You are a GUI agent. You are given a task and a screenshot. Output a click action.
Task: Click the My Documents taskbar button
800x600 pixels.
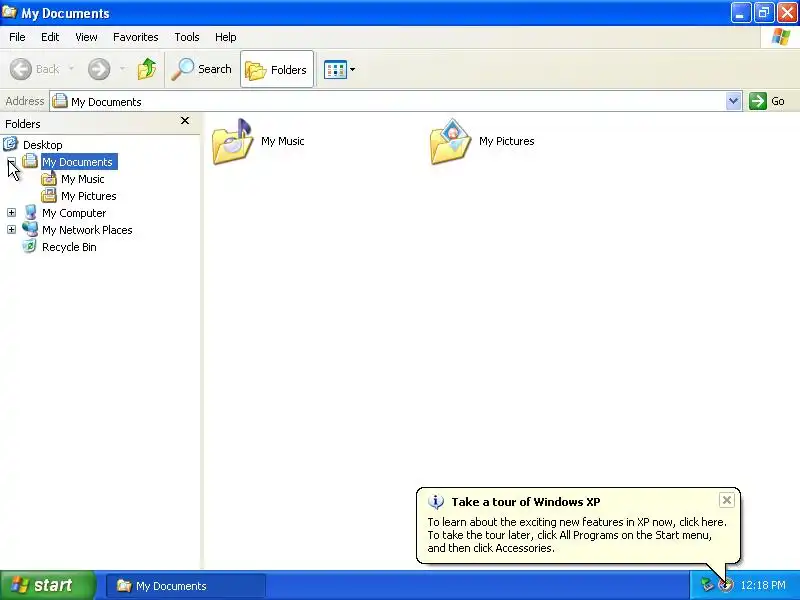point(186,586)
